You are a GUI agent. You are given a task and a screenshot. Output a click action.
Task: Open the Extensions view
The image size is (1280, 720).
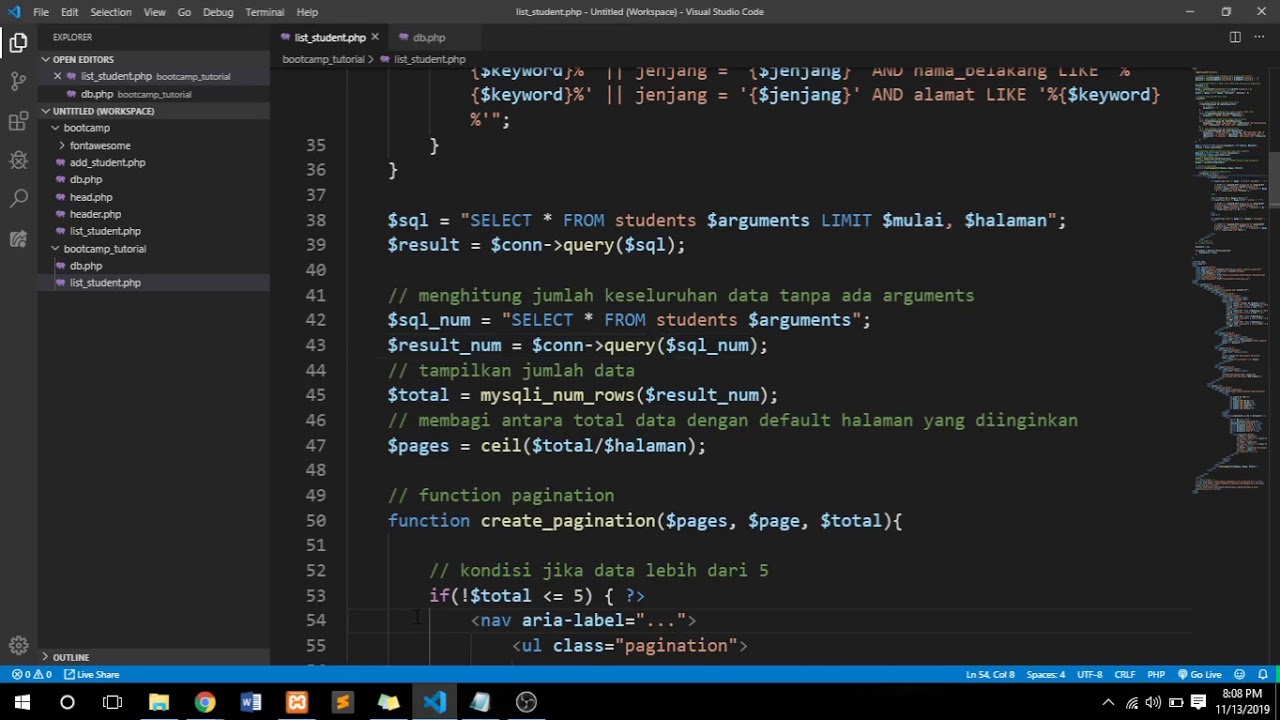[x=18, y=121]
